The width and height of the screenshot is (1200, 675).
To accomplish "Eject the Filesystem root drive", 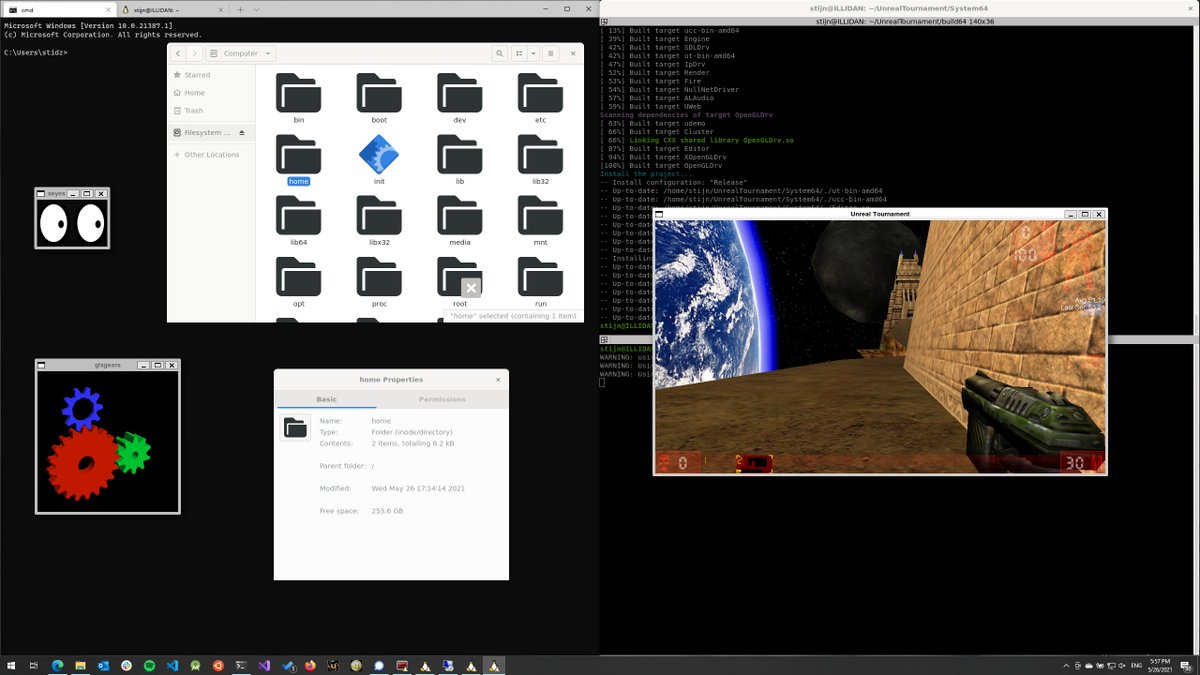I will 241,132.
